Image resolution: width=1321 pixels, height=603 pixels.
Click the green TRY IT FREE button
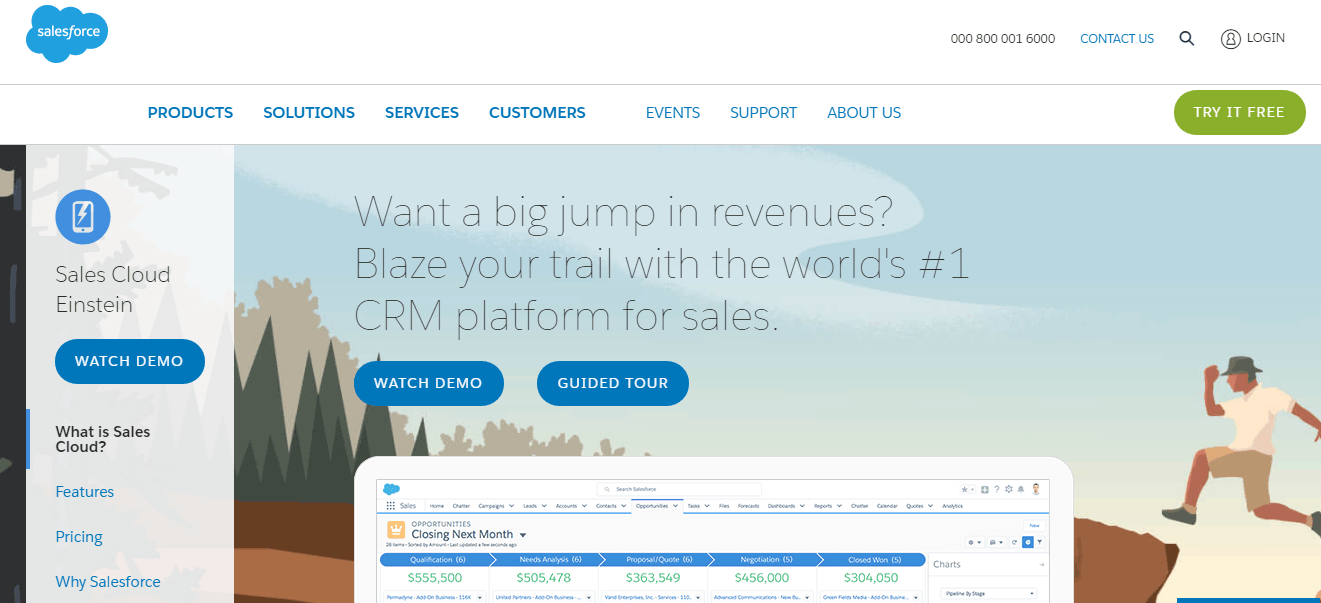point(1239,112)
